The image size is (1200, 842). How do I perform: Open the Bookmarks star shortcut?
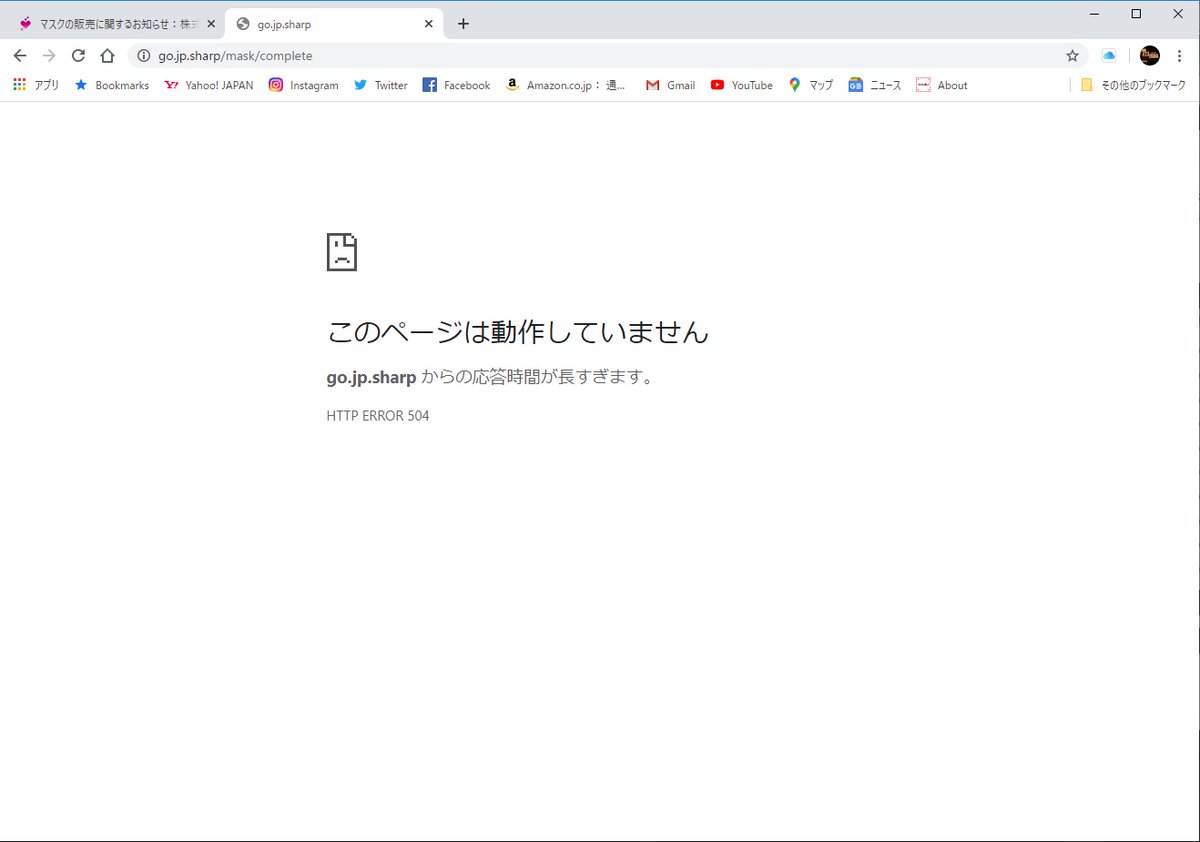point(111,85)
